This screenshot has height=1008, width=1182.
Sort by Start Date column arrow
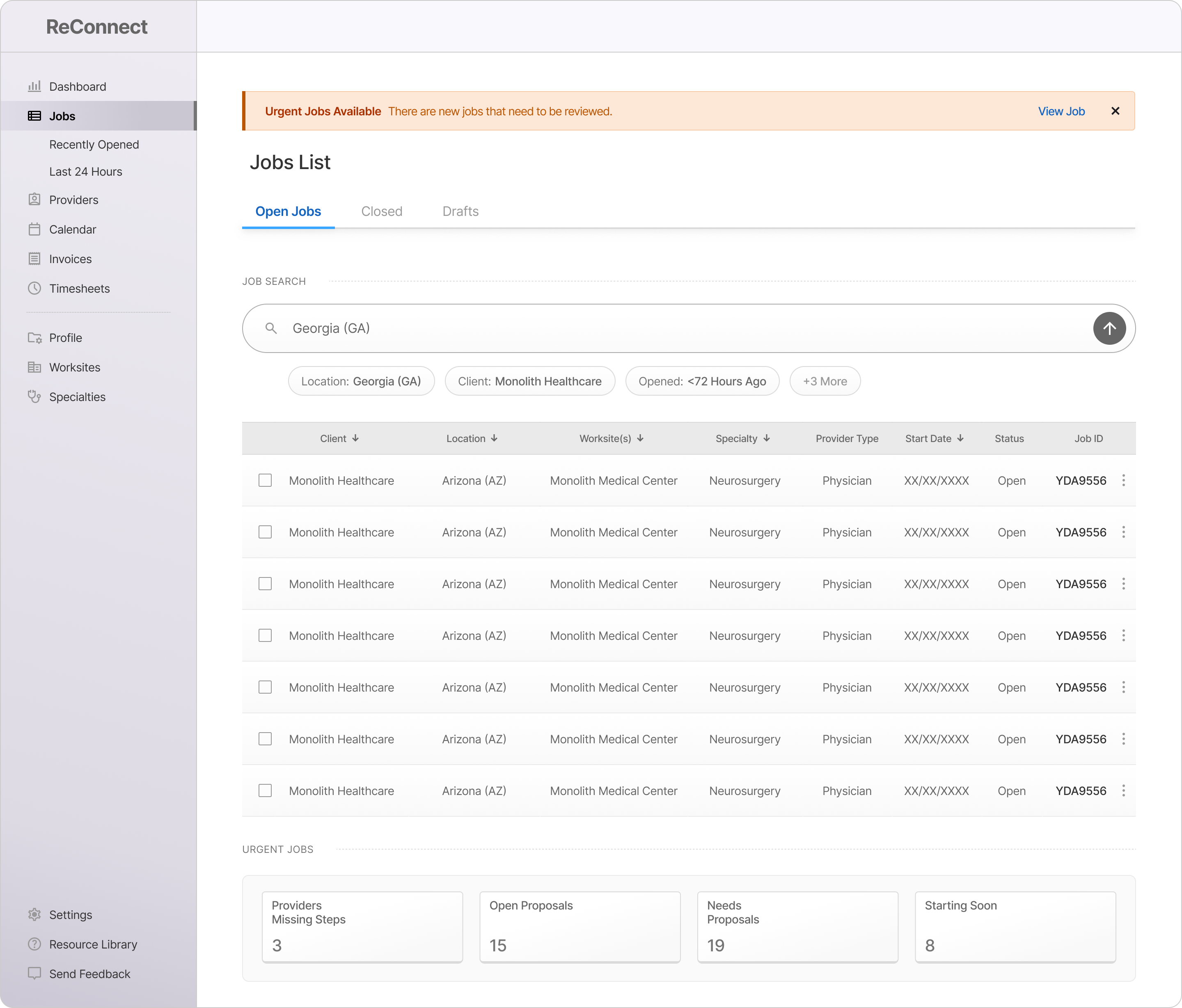960,438
